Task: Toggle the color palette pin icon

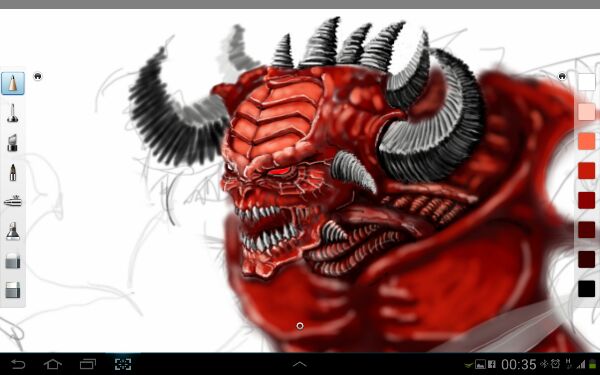Action: (562, 76)
